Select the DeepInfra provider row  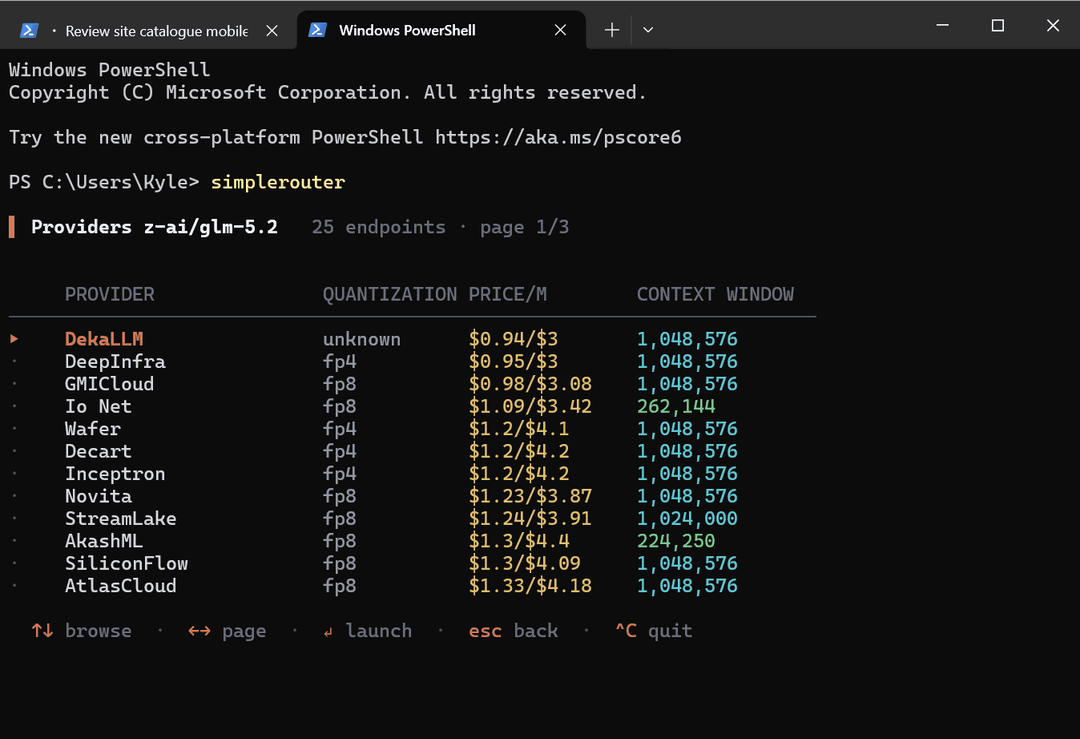tap(412, 361)
